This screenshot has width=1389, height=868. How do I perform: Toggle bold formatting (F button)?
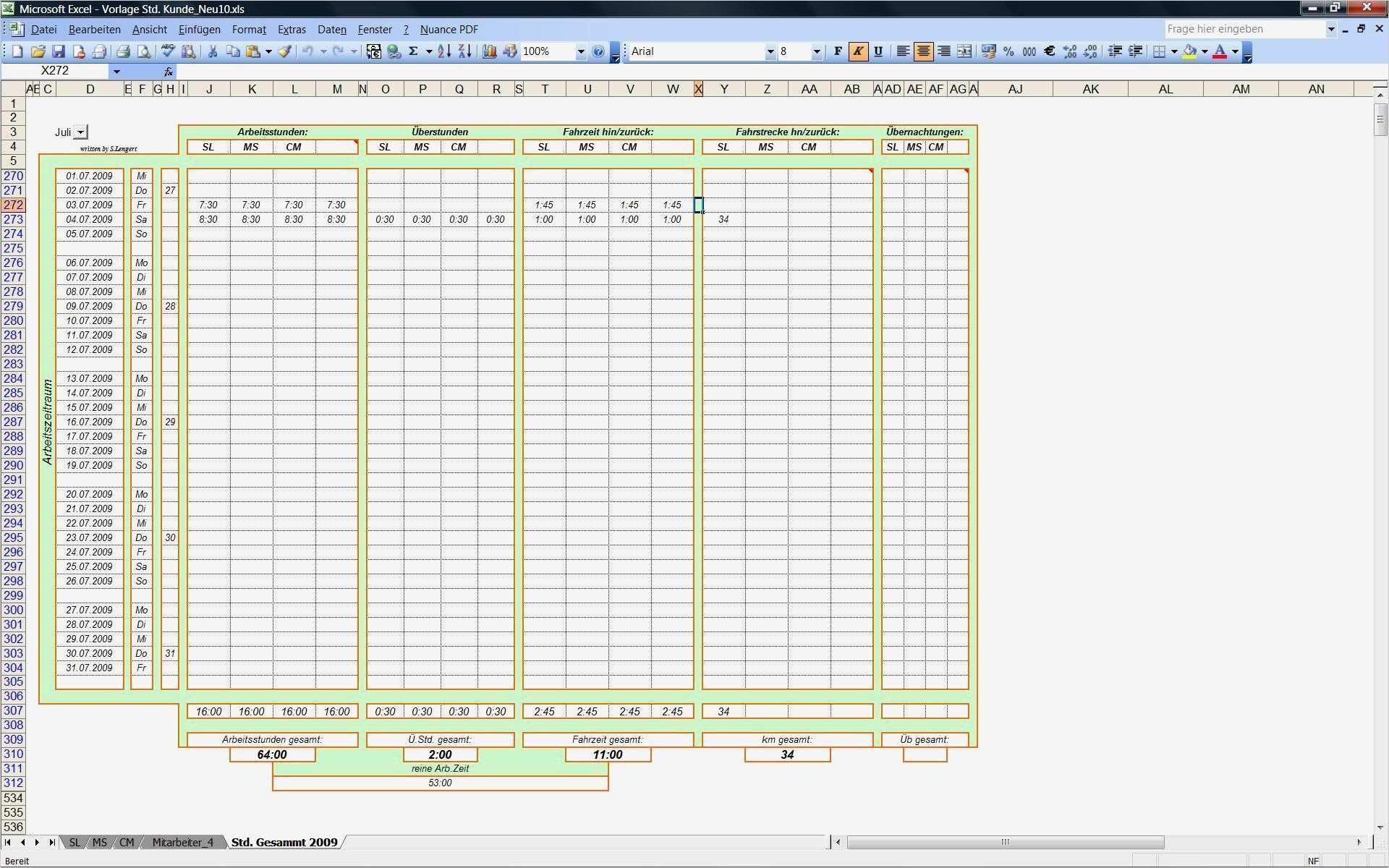[838, 51]
